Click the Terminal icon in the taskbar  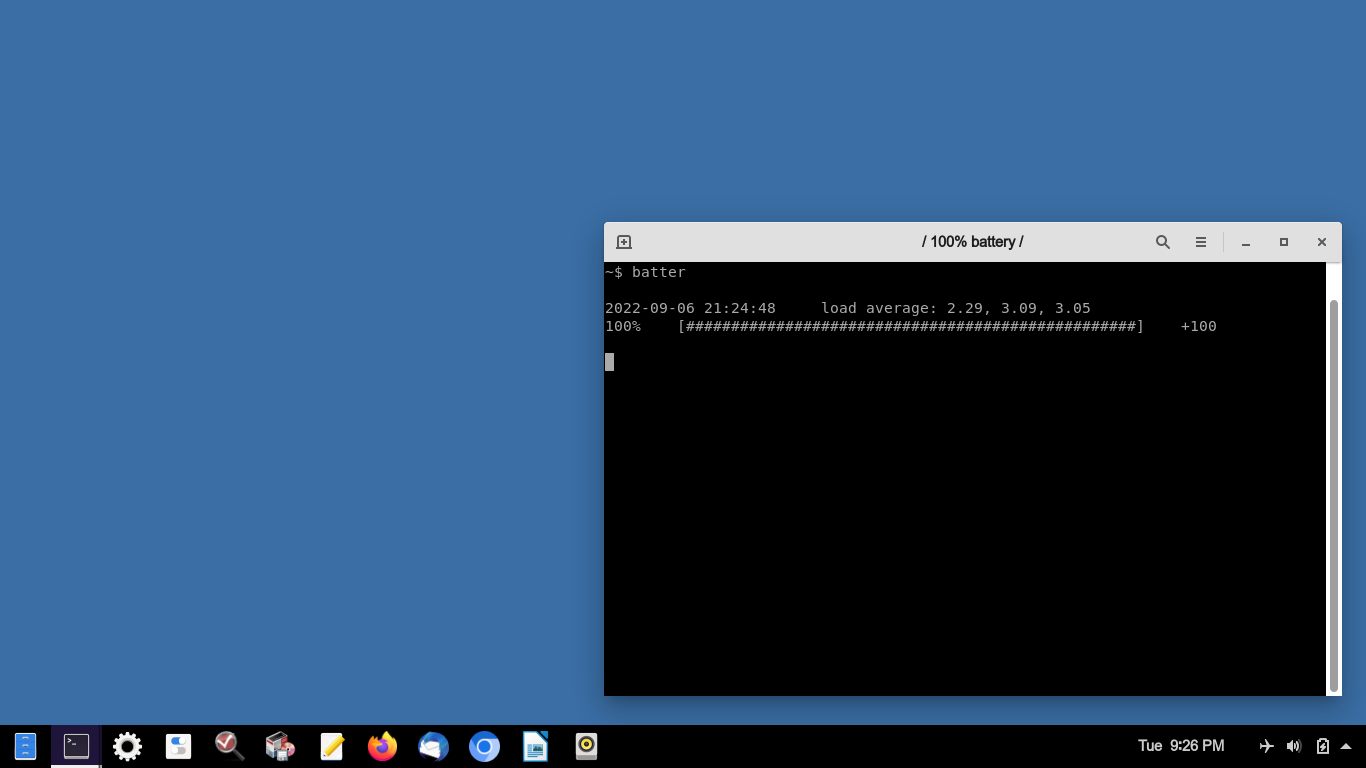(x=76, y=746)
